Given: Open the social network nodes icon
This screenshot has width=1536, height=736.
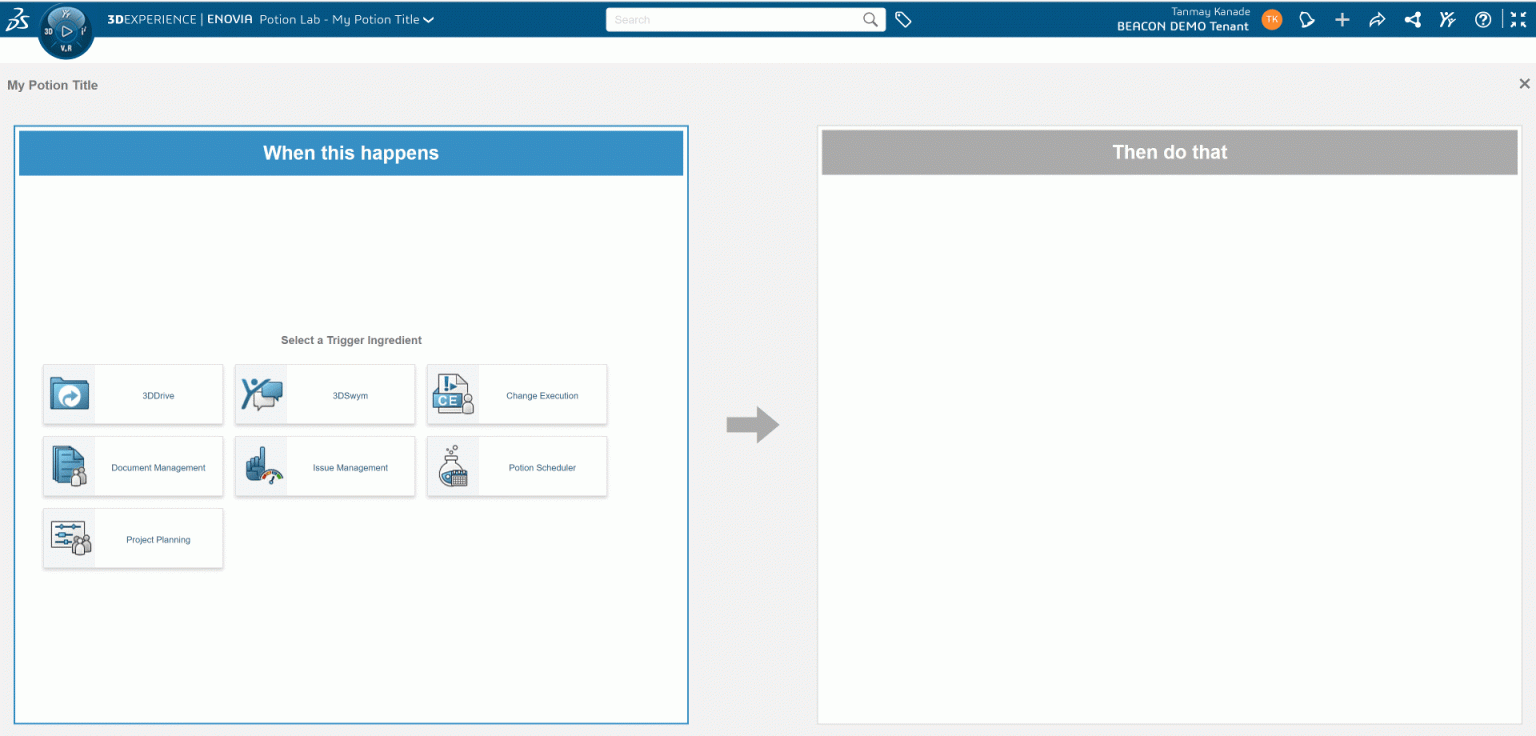Looking at the screenshot, I should pos(1412,20).
